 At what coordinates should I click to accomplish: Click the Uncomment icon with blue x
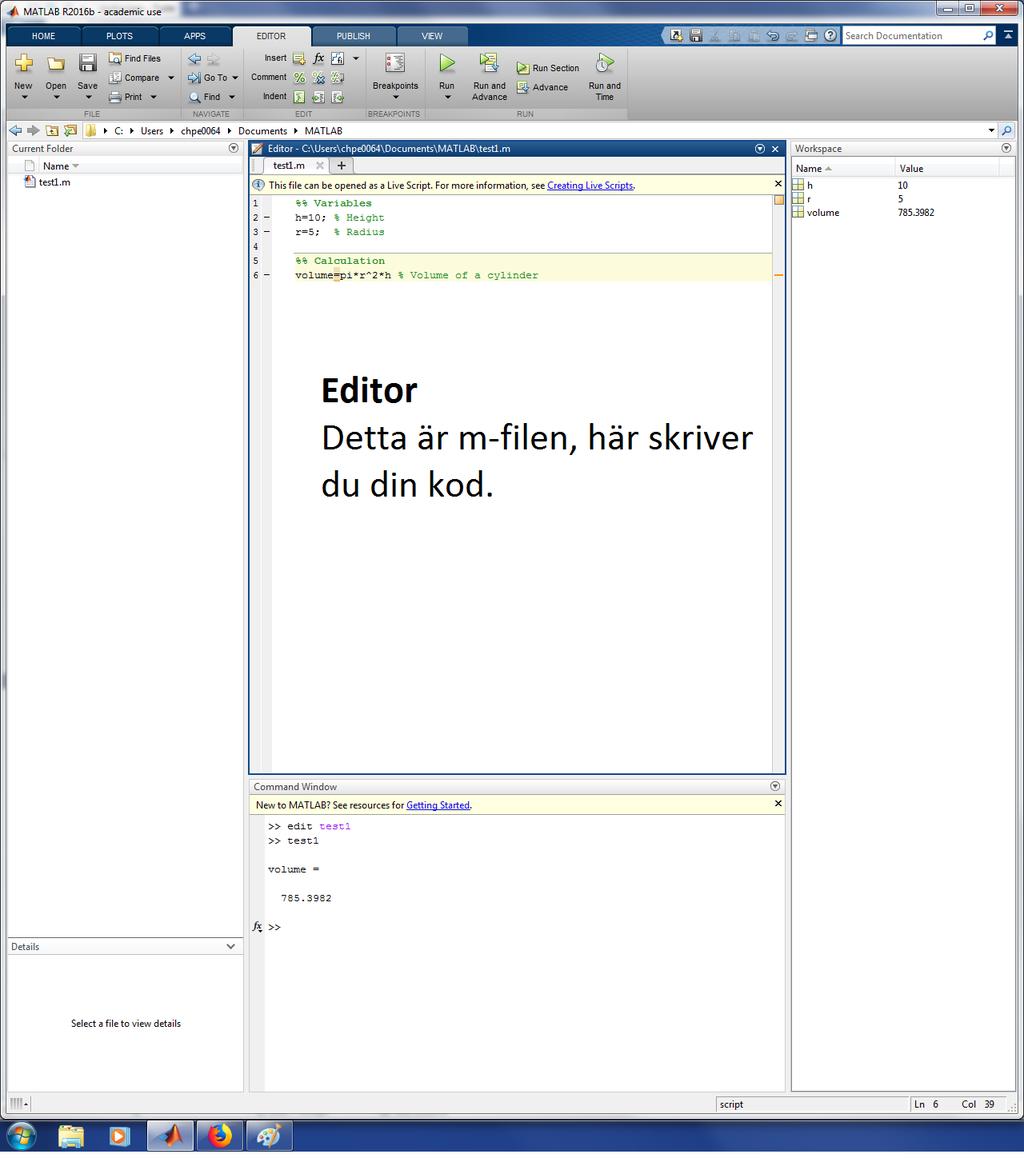(318, 78)
